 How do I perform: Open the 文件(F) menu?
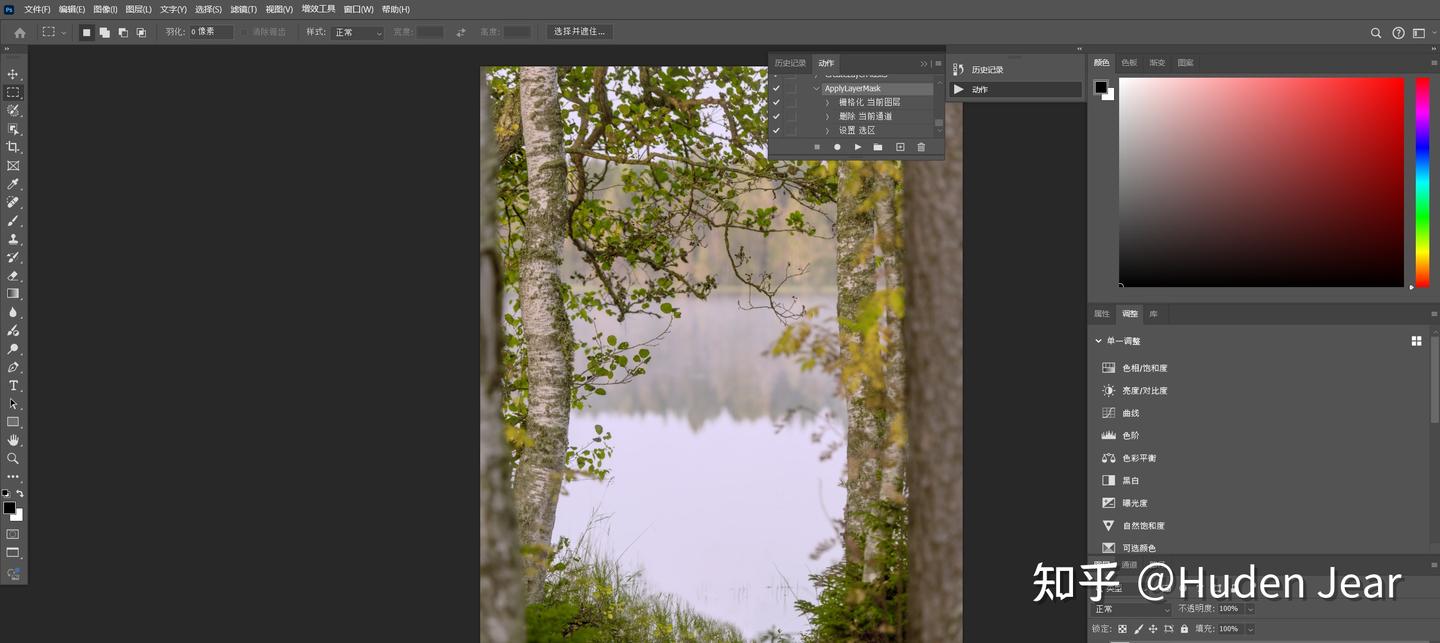point(37,9)
